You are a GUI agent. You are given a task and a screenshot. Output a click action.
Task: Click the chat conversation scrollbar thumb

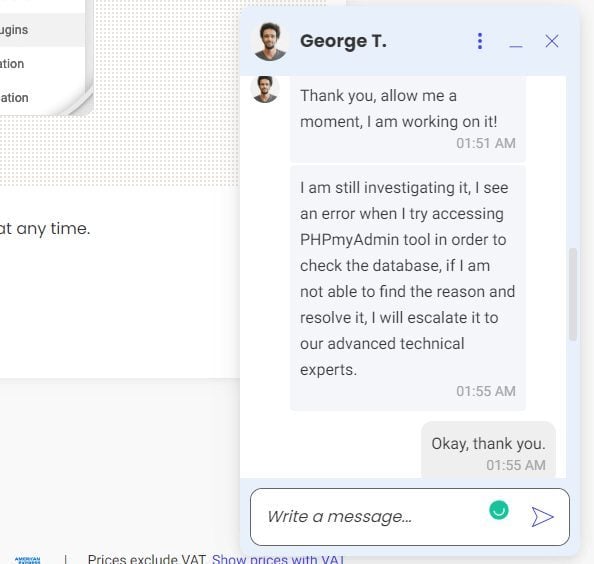[x=573, y=294]
